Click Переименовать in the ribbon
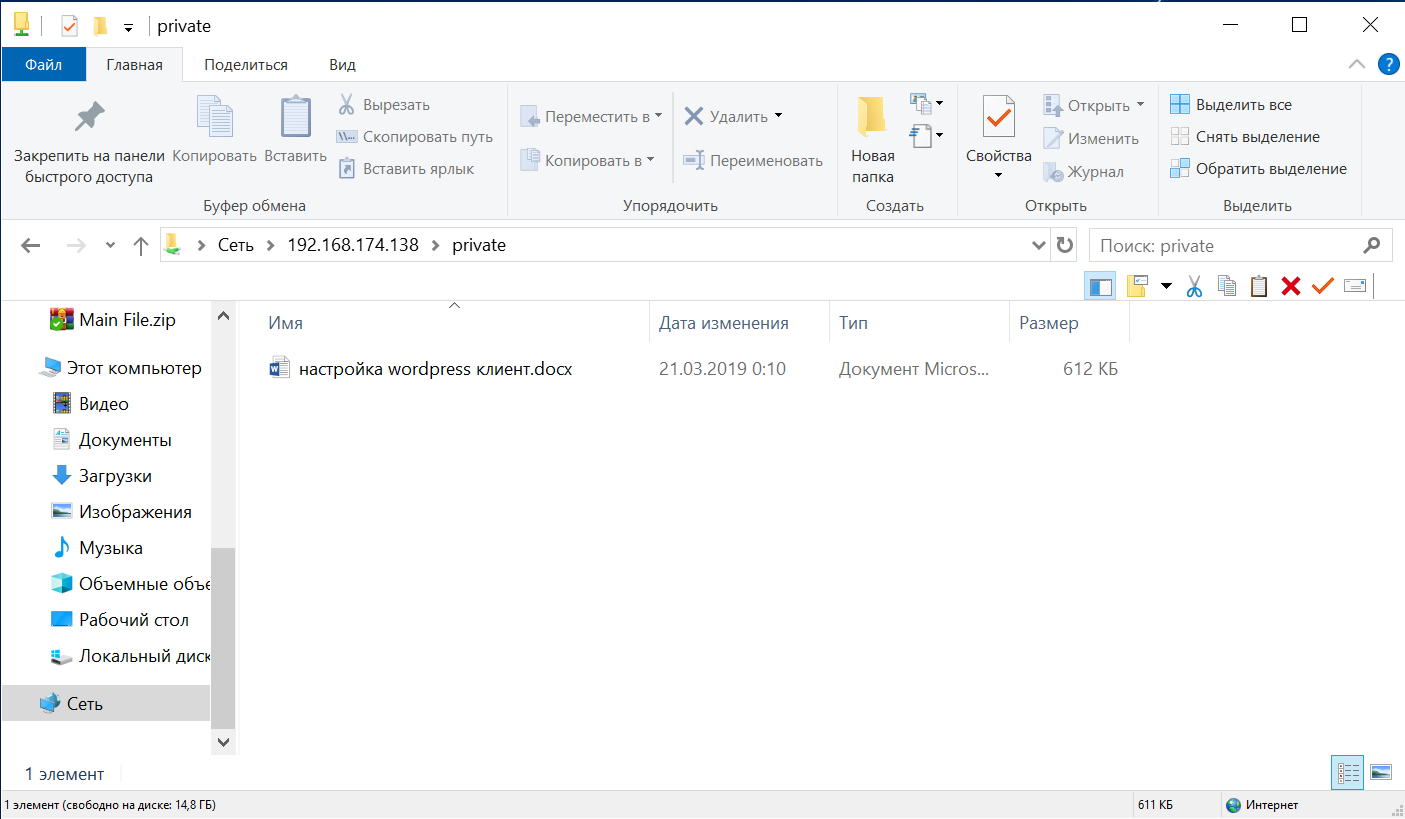 (x=753, y=160)
